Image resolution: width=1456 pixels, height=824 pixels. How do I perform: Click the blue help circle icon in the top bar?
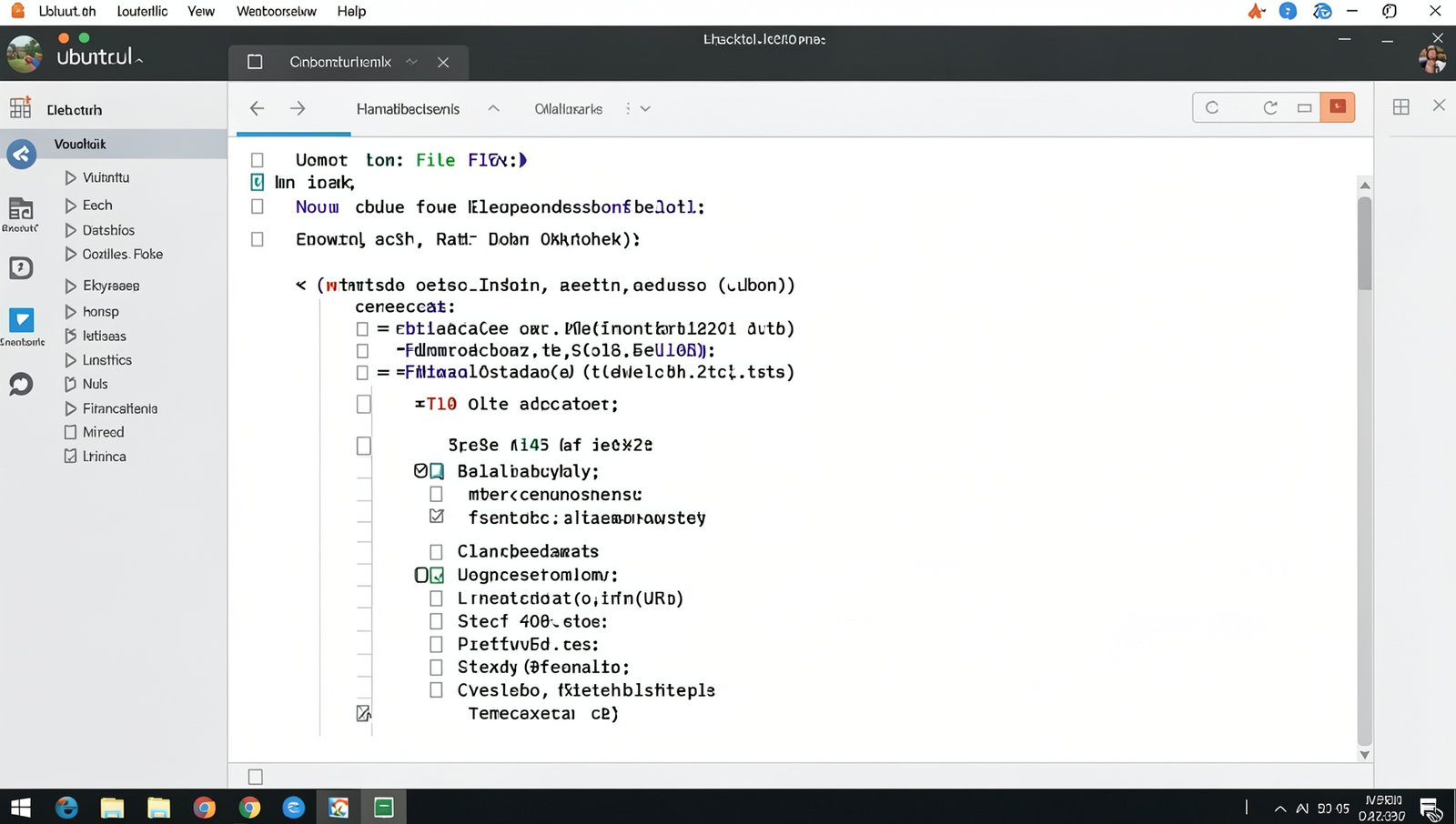pyautogui.click(x=1288, y=11)
